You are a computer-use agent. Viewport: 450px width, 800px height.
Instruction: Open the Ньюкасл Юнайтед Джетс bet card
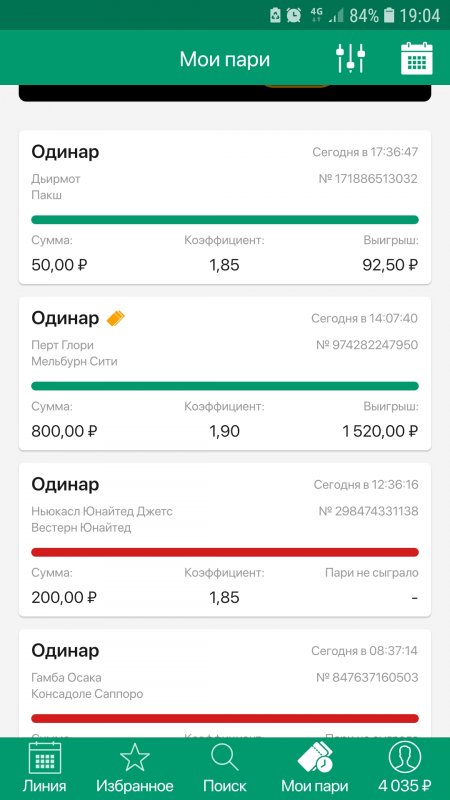click(225, 540)
